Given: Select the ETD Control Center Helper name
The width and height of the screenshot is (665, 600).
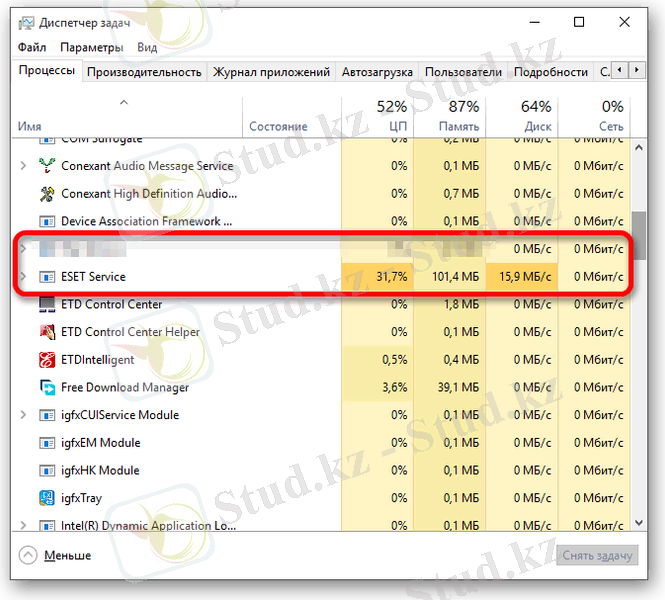Looking at the screenshot, I should [130, 332].
